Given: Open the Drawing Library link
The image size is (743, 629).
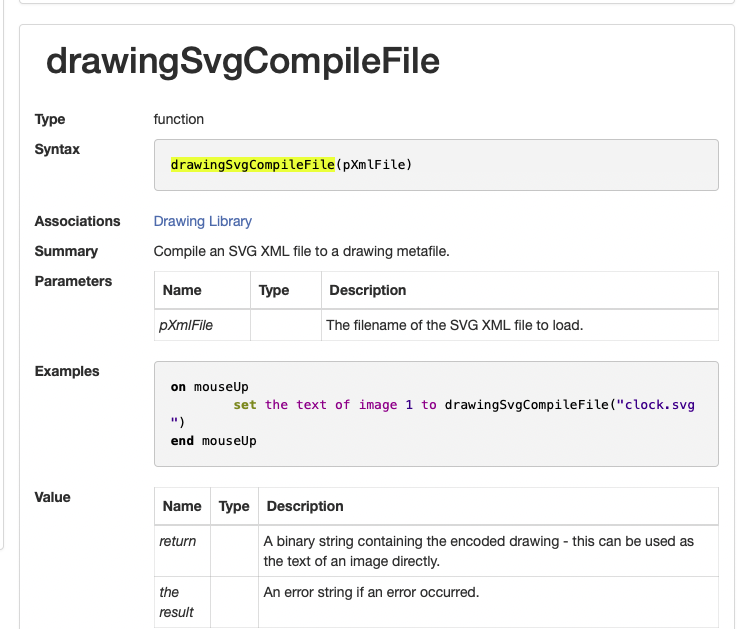Looking at the screenshot, I should 202,221.
